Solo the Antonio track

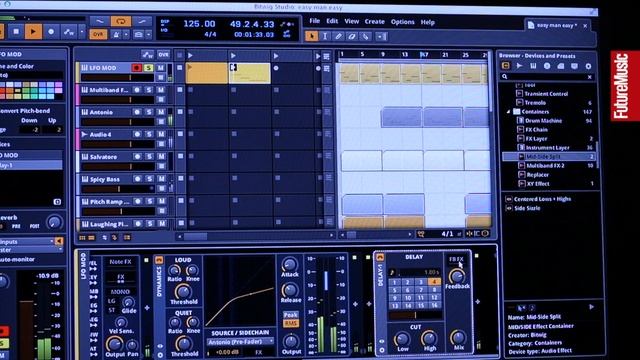tap(149, 112)
